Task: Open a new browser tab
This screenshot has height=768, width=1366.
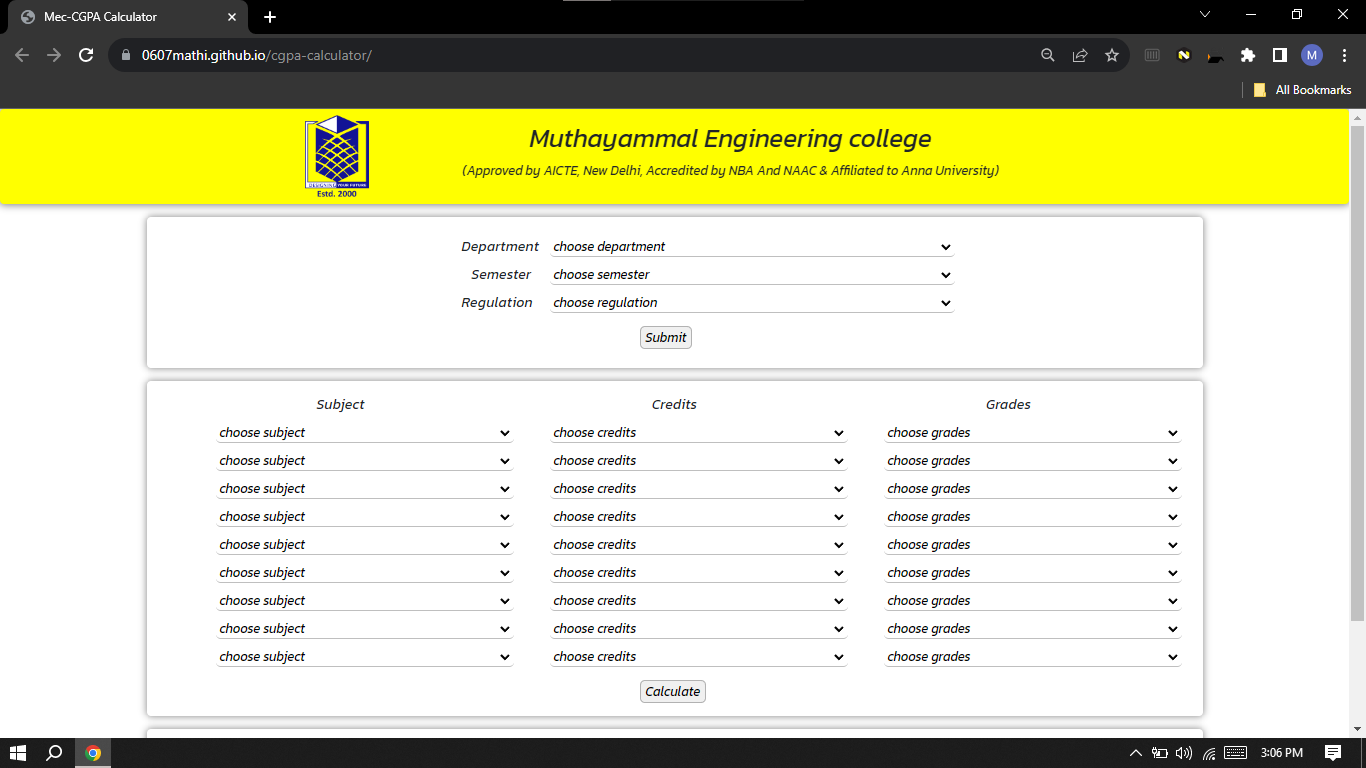Action: 270,17
